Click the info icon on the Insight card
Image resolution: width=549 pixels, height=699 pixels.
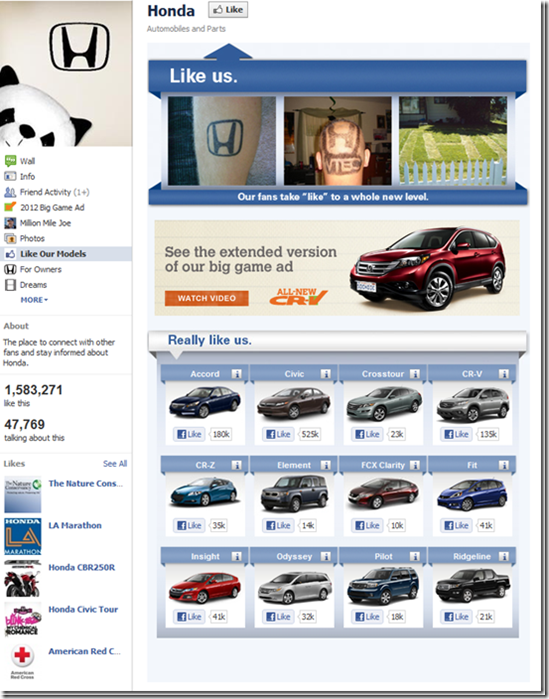pyautogui.click(x=236, y=556)
